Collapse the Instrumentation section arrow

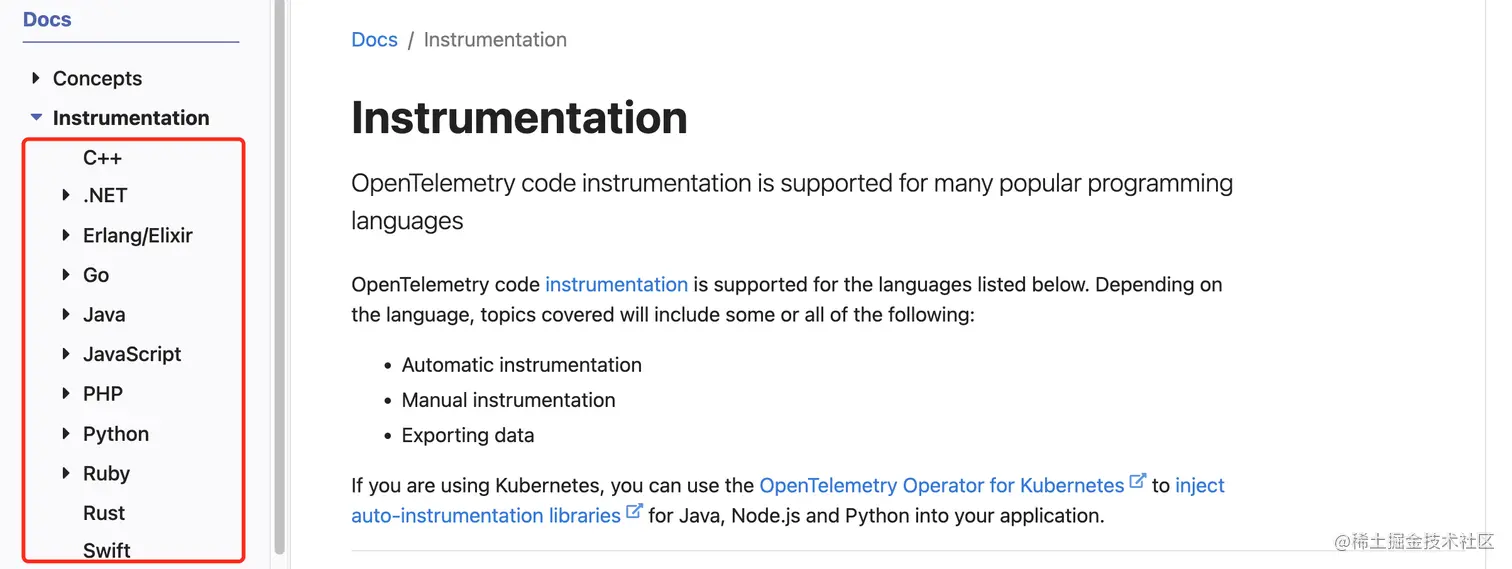coord(36,118)
